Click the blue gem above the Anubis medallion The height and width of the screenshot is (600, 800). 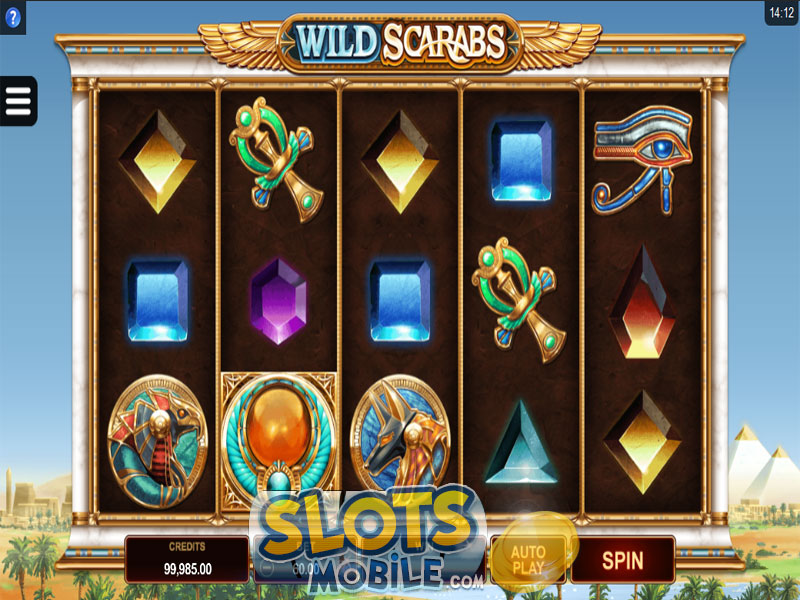point(401,301)
